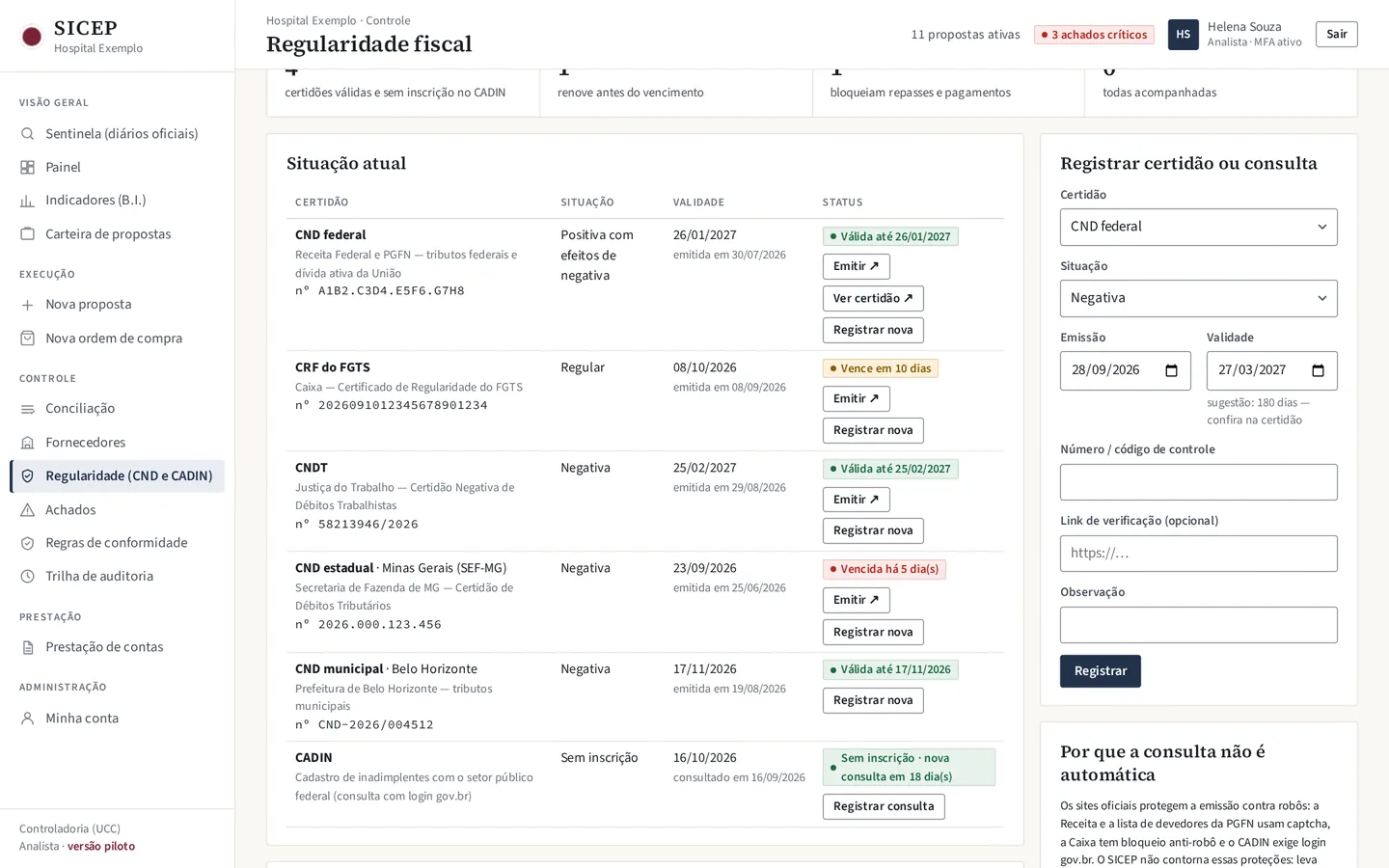Expand the Situação dropdown showing Negativa
1389x868 pixels.
pyautogui.click(x=1198, y=298)
